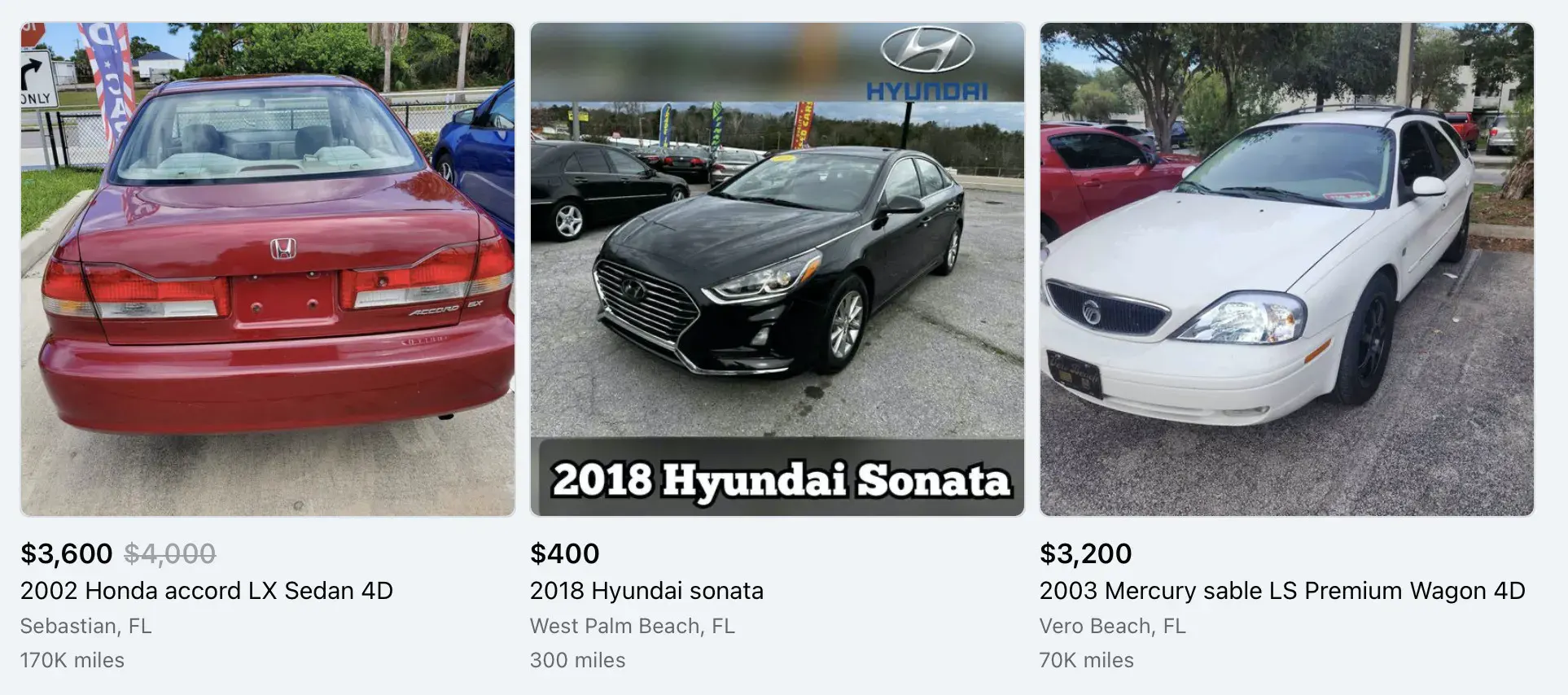Viewport: 1568px width, 695px height.
Task: Click the crossed-out $4,000 original price
Action: tap(170, 553)
